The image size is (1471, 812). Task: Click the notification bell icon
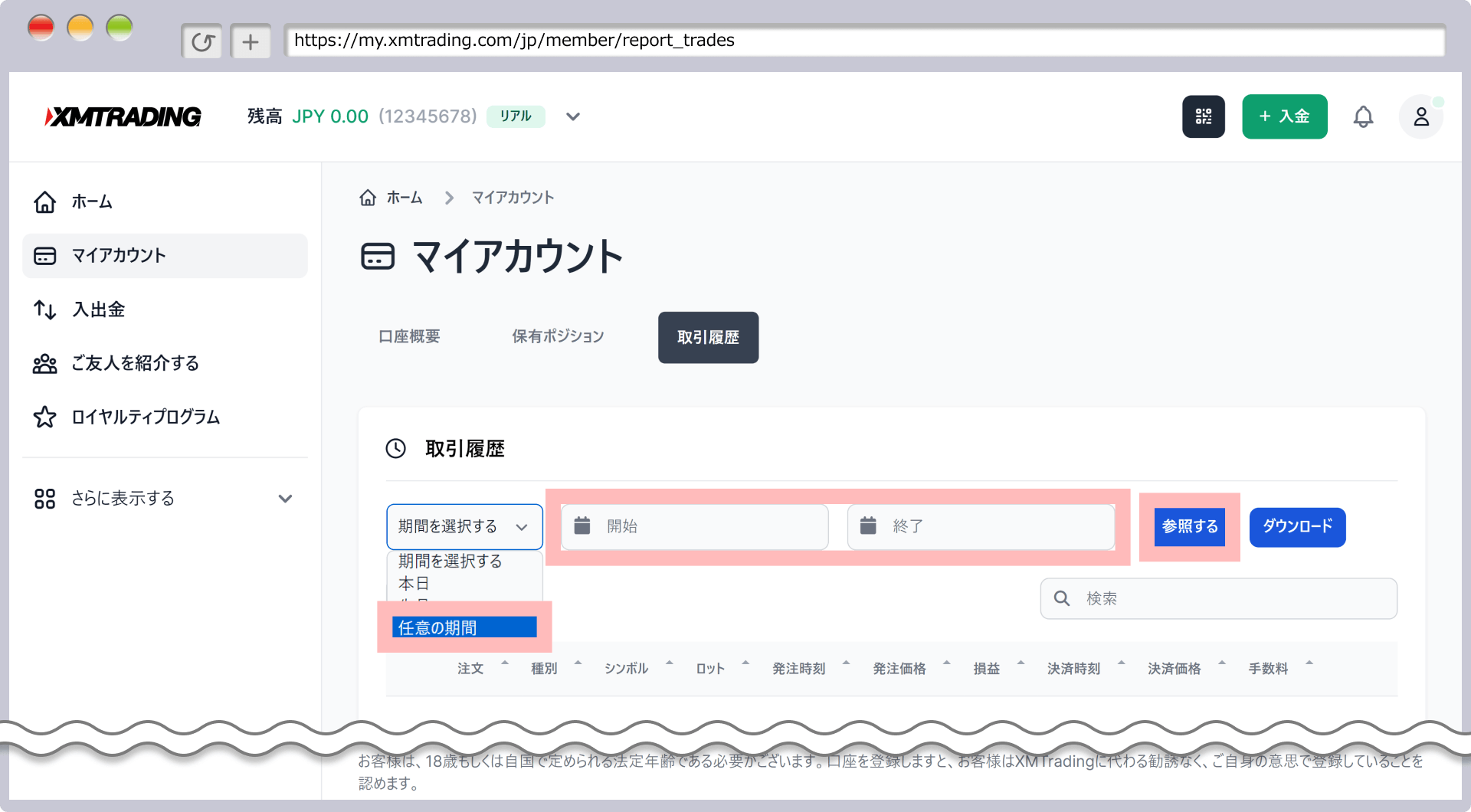click(x=1364, y=116)
